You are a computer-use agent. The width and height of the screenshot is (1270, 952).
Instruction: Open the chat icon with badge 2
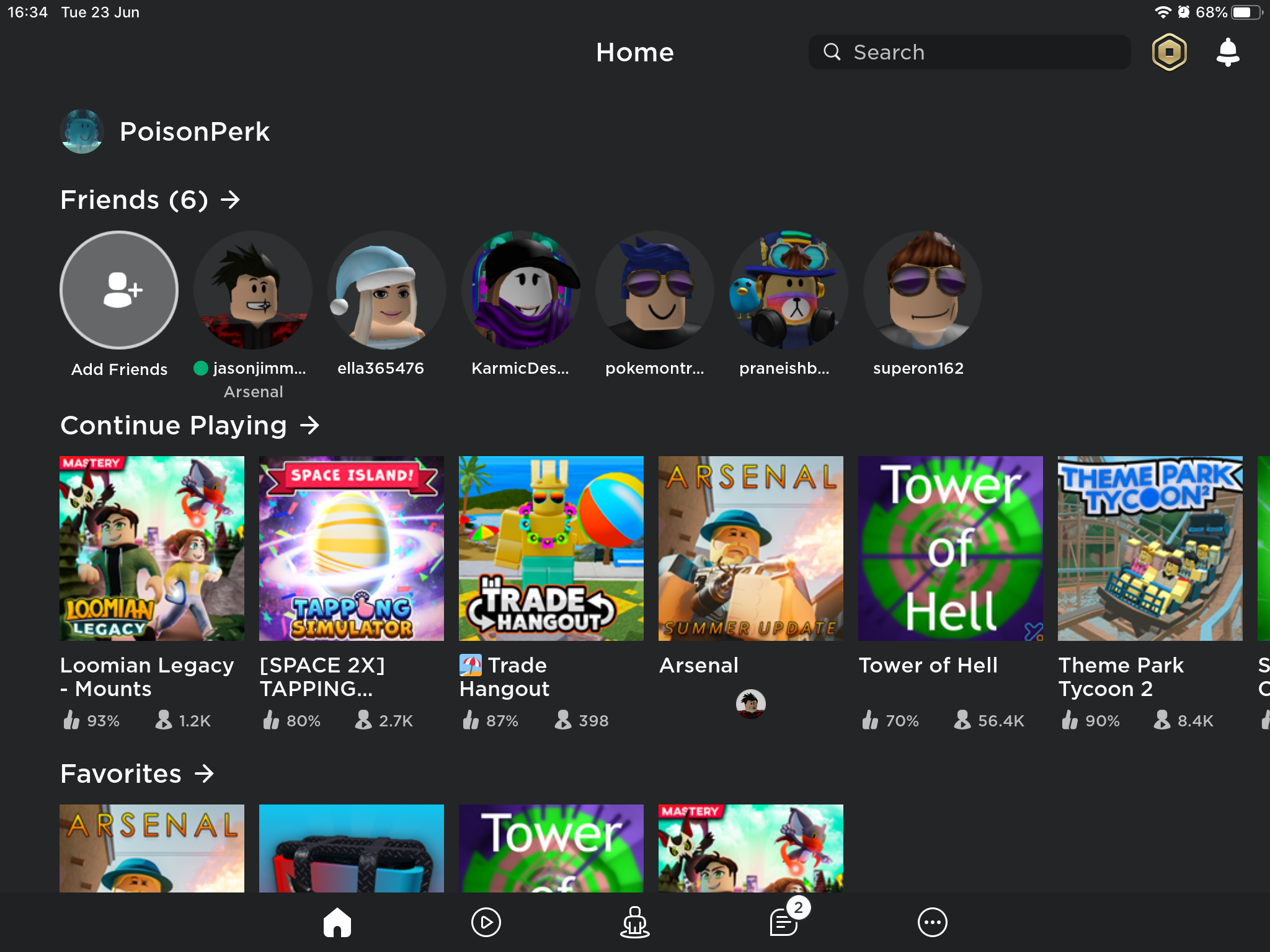tap(784, 922)
